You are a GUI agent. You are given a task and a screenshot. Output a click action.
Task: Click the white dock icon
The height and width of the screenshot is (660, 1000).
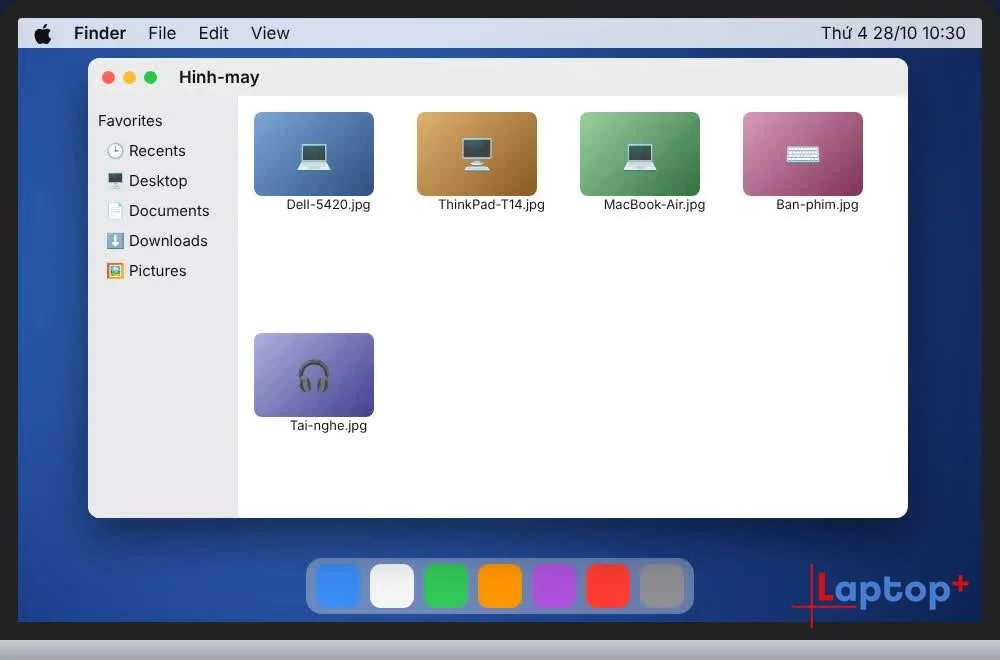pos(392,586)
